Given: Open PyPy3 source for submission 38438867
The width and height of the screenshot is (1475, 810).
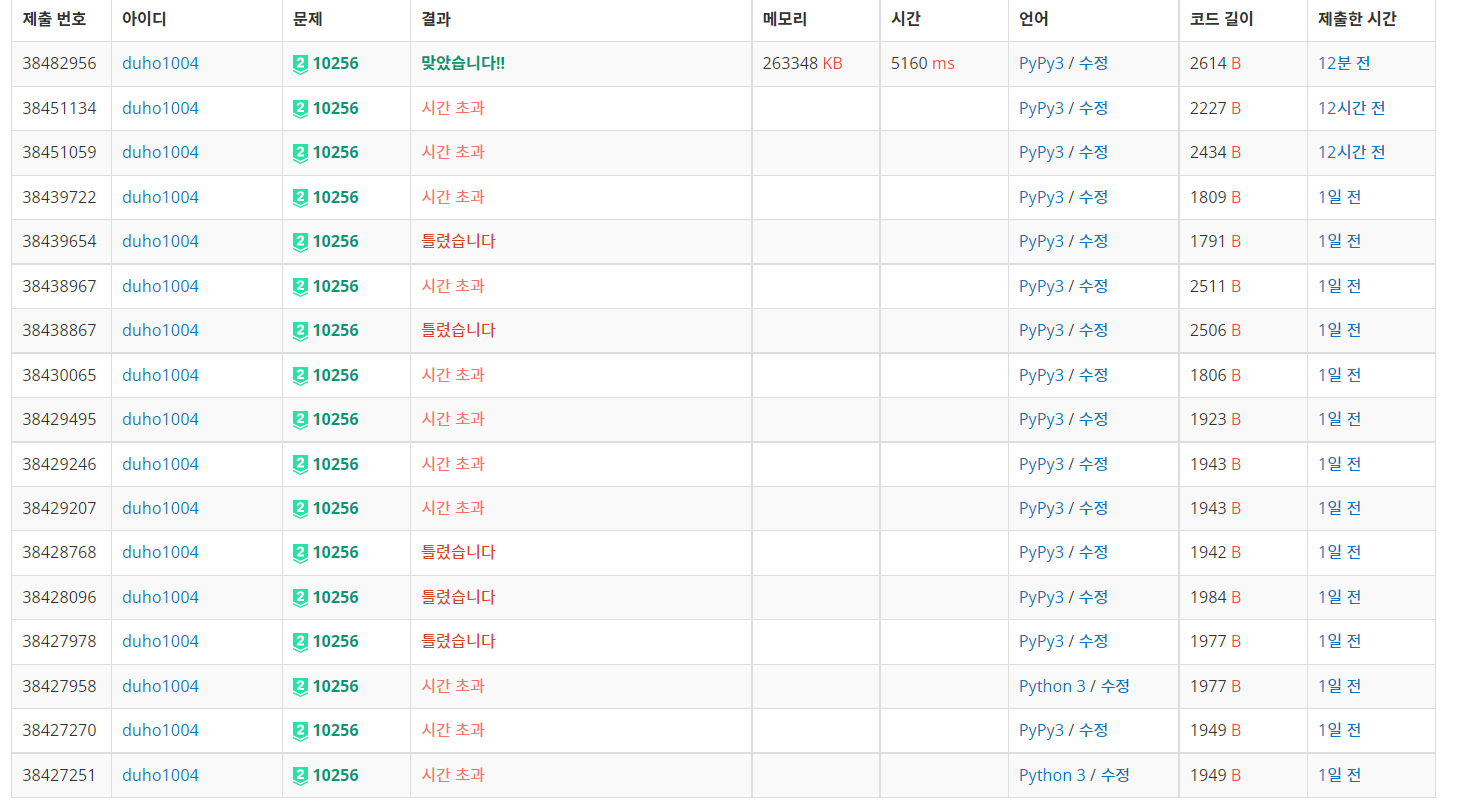Looking at the screenshot, I should [x=1041, y=330].
